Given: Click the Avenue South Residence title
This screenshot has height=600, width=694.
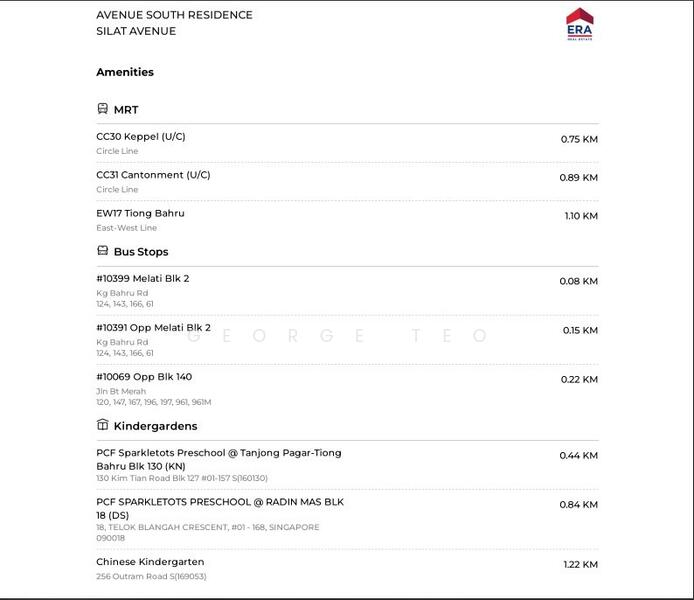Looking at the screenshot, I should click(x=174, y=15).
